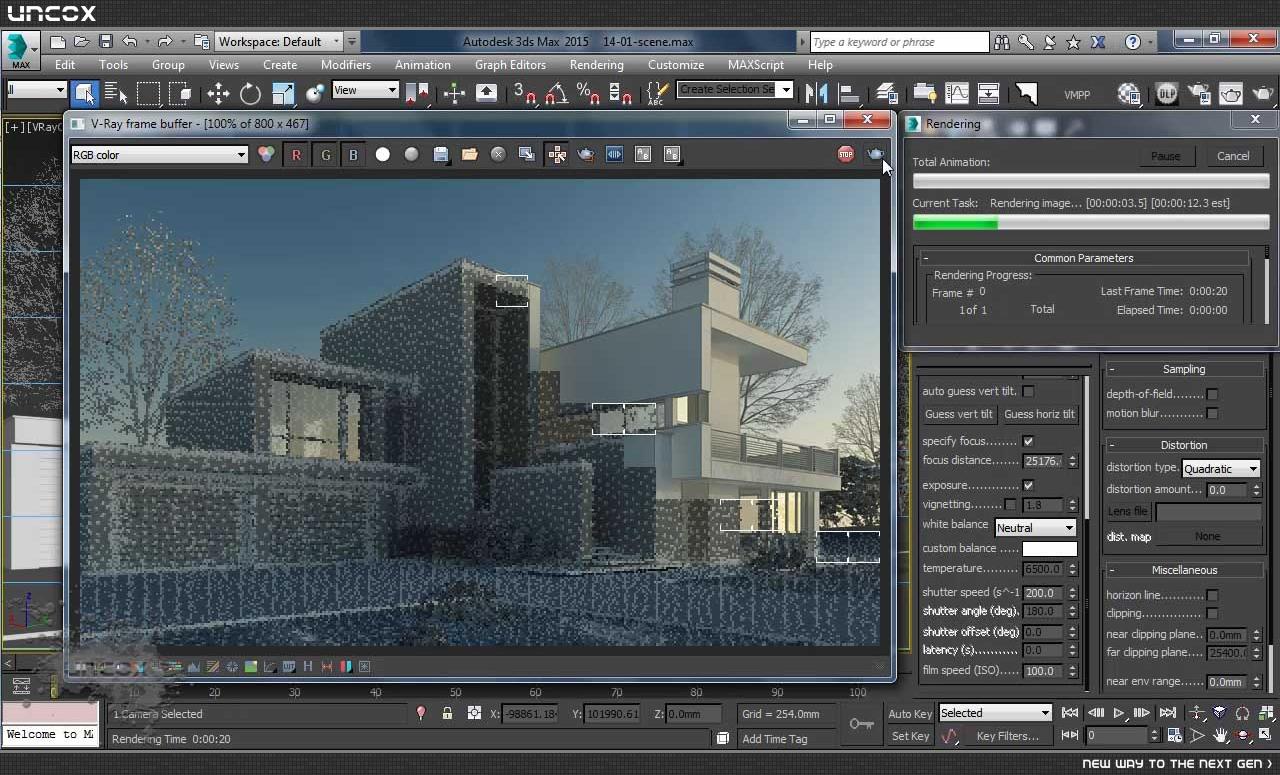Open the reference coordinate View dropdown

click(x=365, y=90)
